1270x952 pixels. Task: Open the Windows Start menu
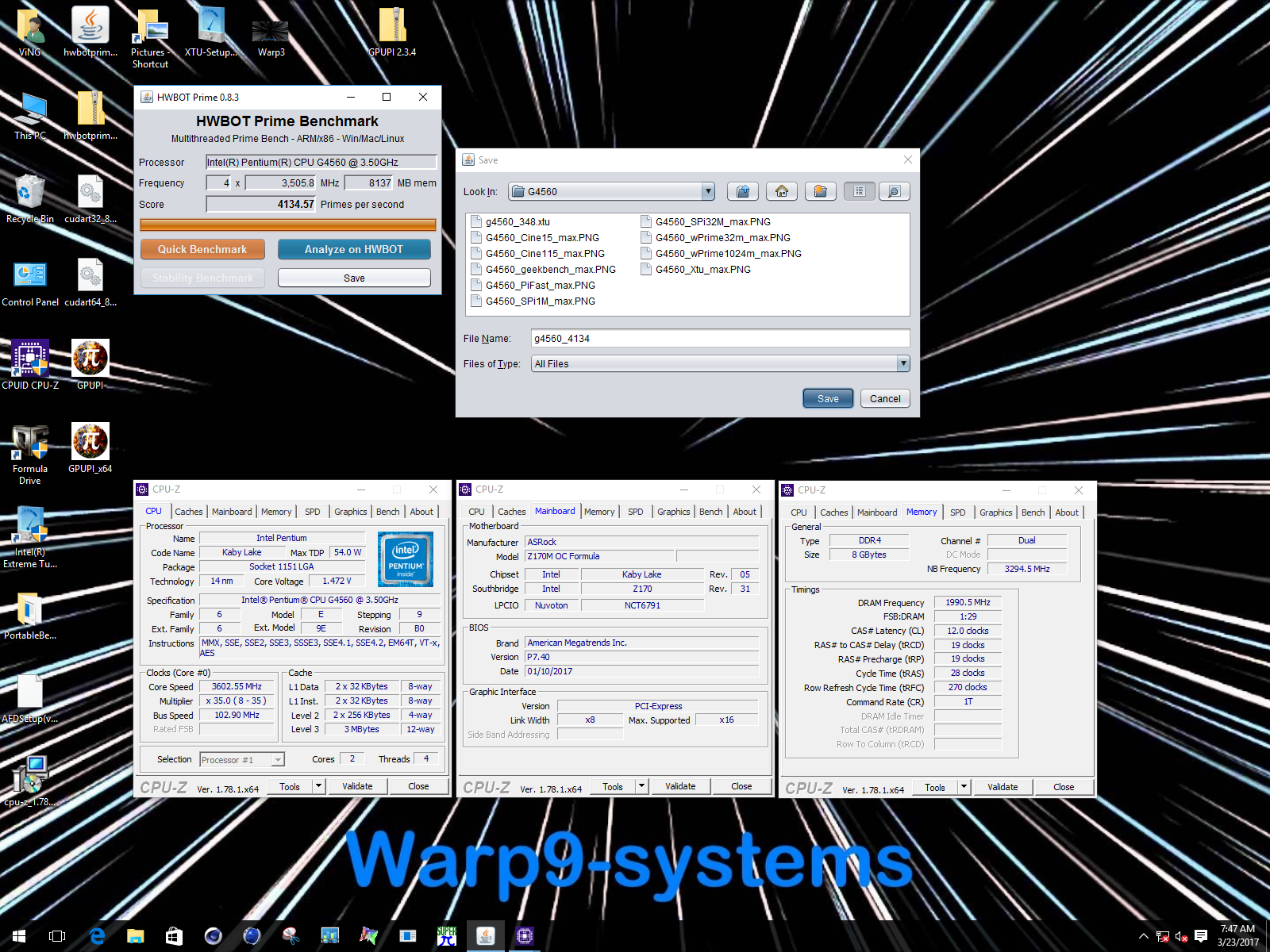pos(19,936)
